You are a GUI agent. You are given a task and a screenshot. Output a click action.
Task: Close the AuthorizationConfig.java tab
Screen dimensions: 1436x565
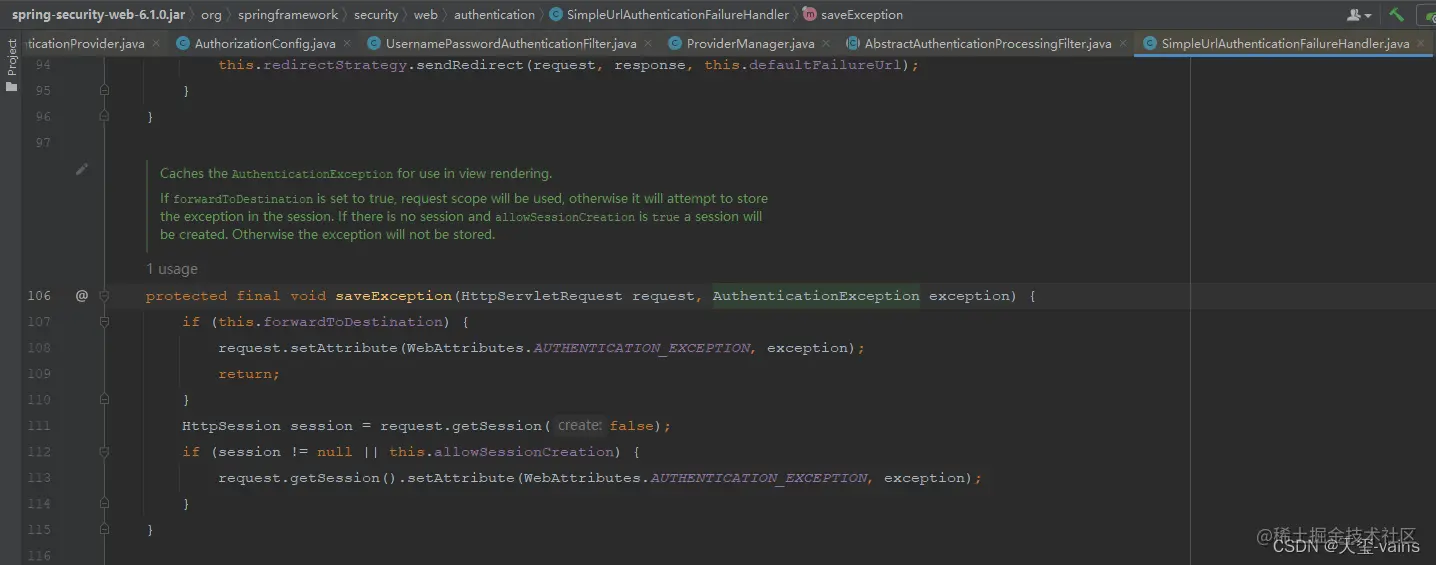pos(347,44)
